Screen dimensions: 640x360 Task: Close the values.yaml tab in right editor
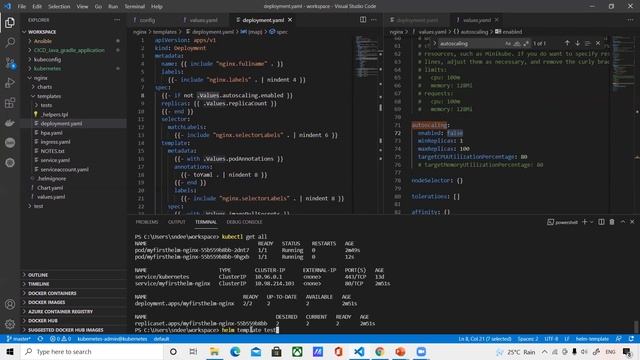pyautogui.click(x=497, y=20)
